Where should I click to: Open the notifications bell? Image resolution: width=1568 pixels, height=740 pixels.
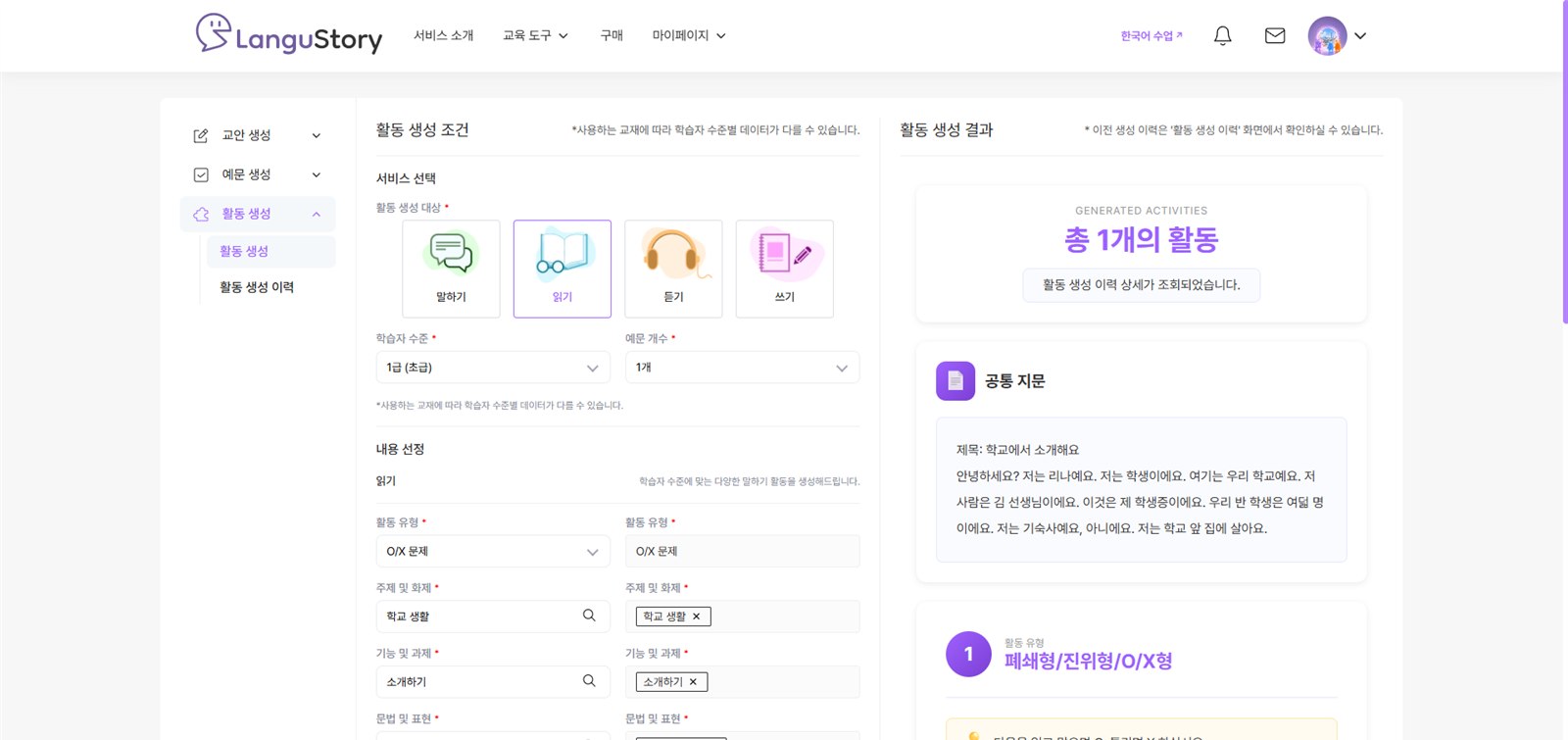1222,35
